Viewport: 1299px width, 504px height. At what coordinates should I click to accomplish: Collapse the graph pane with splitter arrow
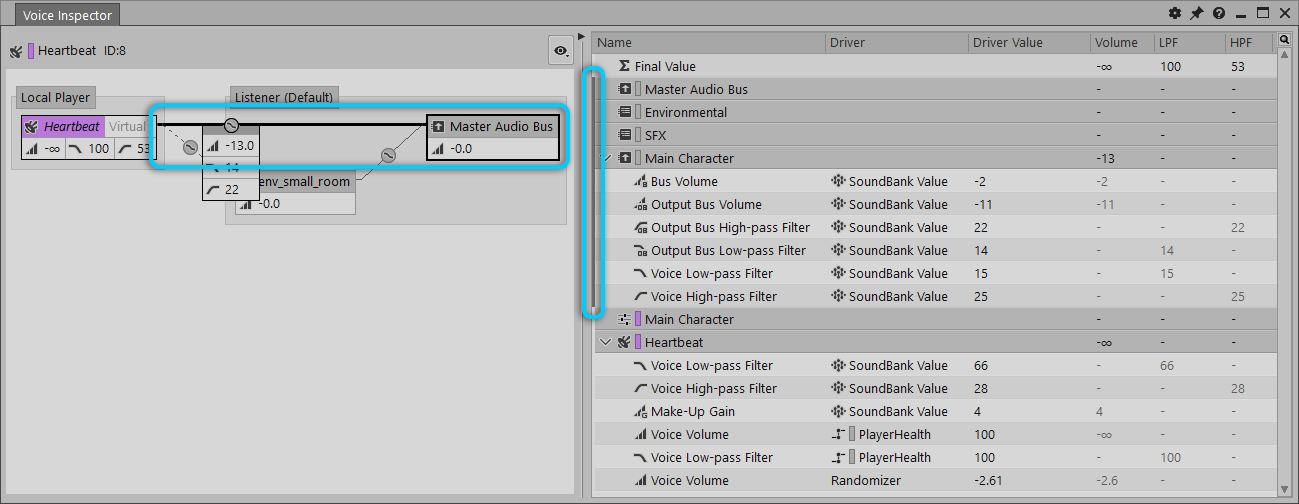pyautogui.click(x=582, y=37)
